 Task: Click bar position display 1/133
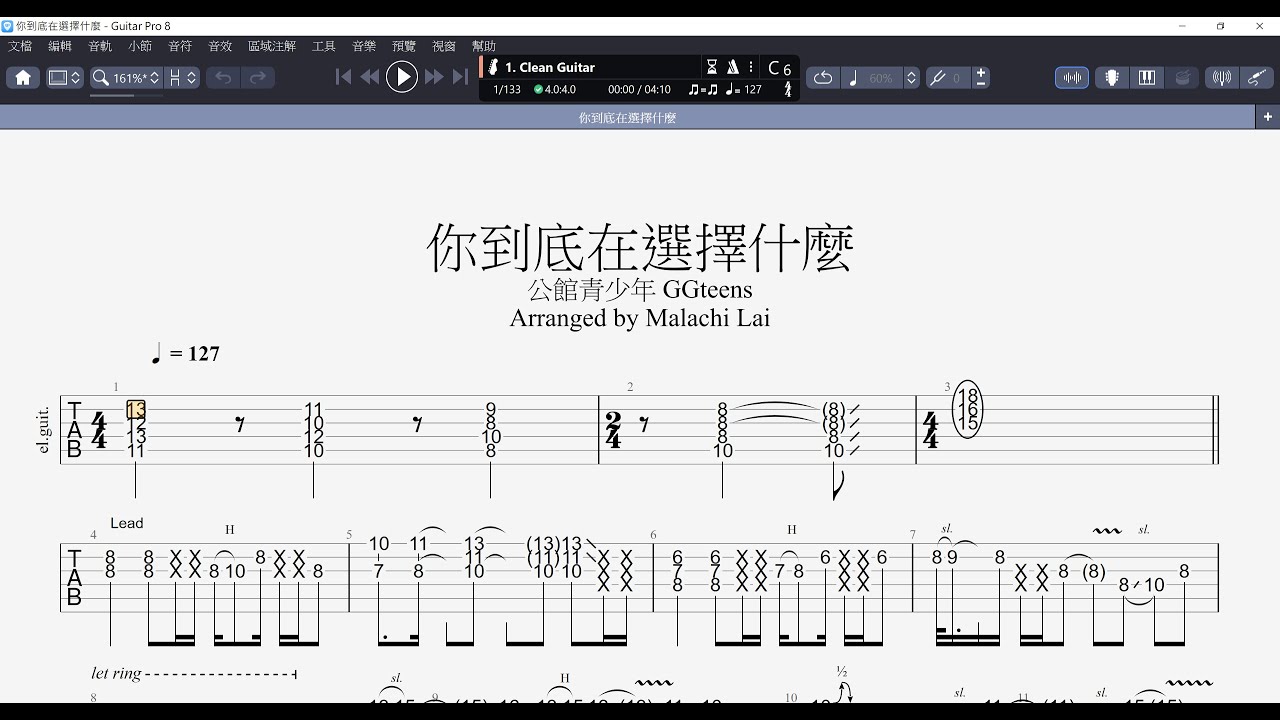pyautogui.click(x=507, y=89)
